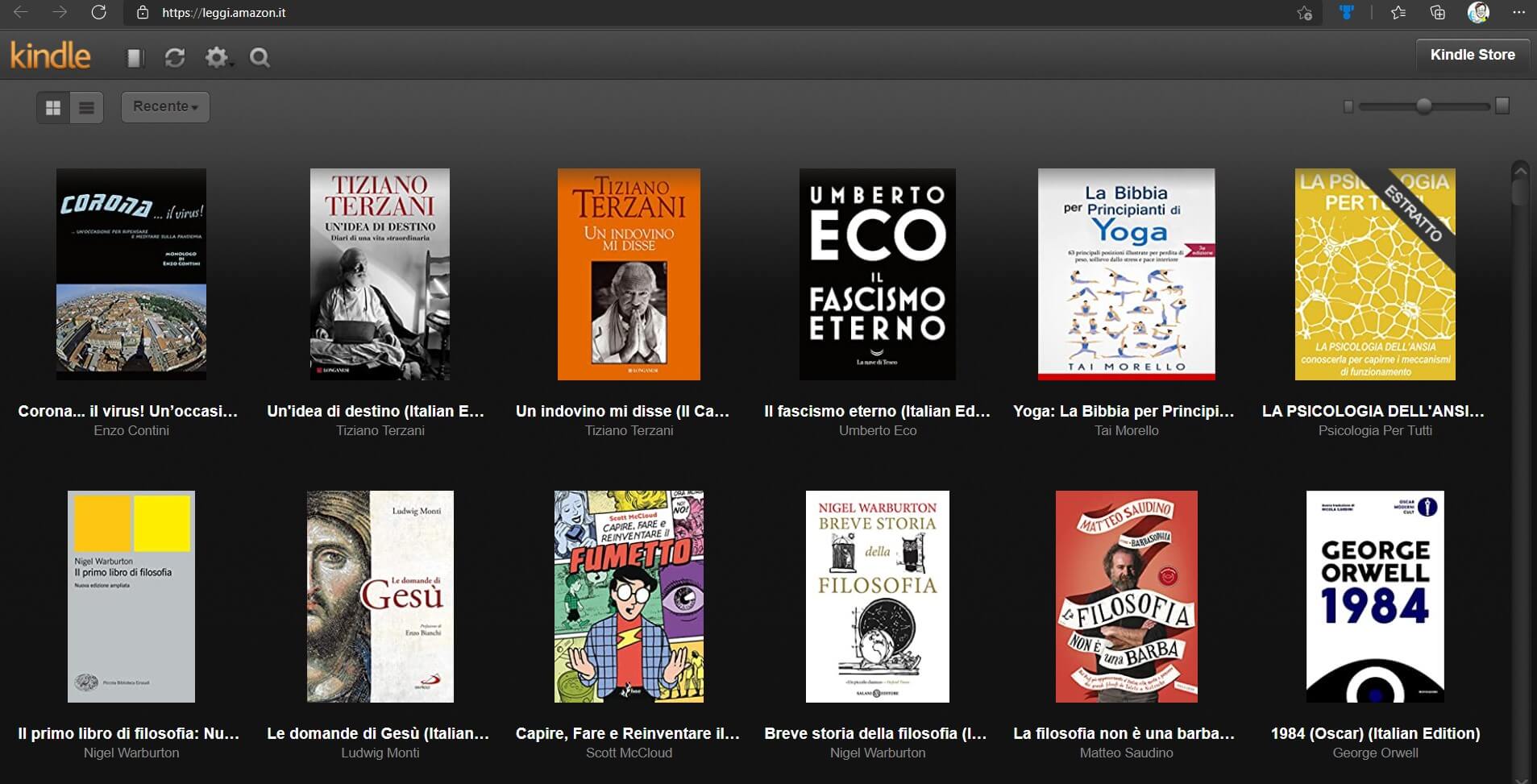Open the 1984 George Orwell book cover
This screenshot has width=1537, height=784.
1375,596
